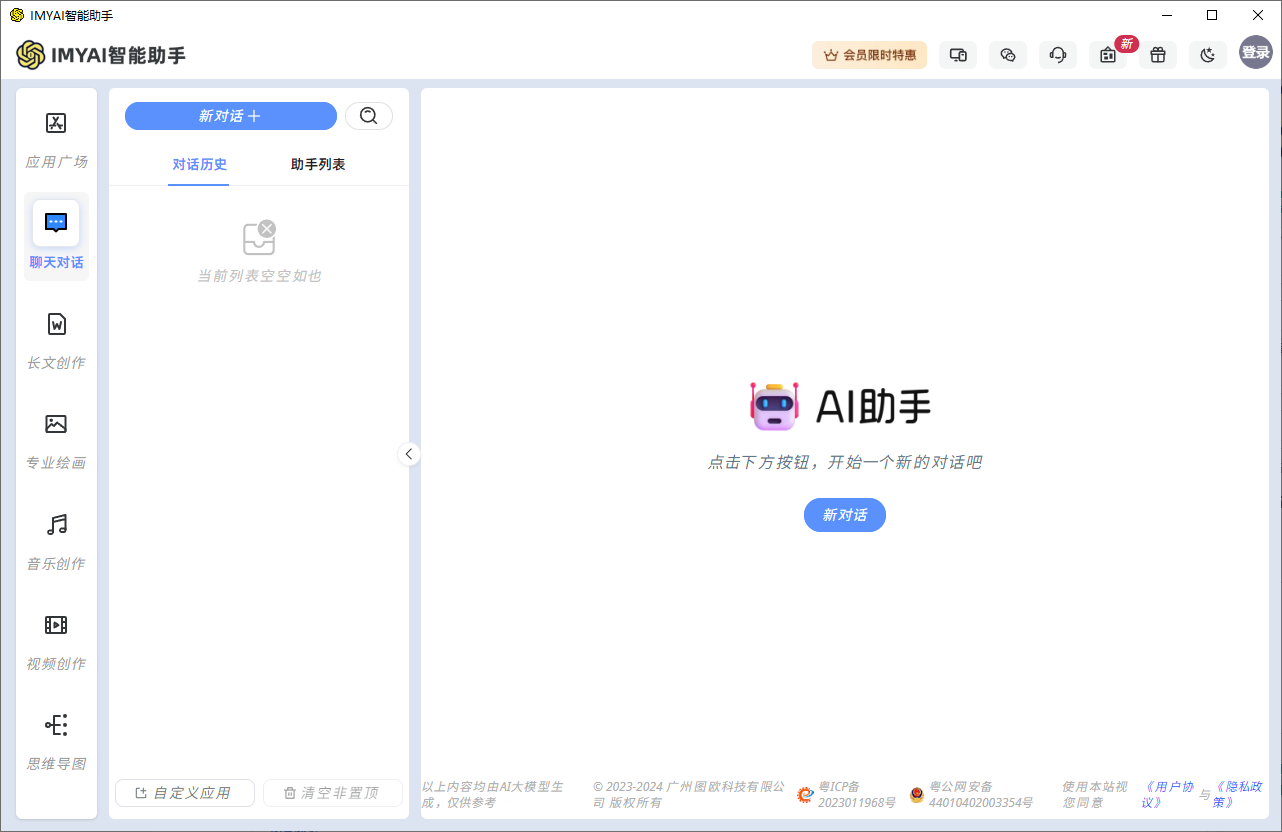Click the 当前列表空空如也 empty message
Viewport: 1282px width, 832px height.
(259, 276)
